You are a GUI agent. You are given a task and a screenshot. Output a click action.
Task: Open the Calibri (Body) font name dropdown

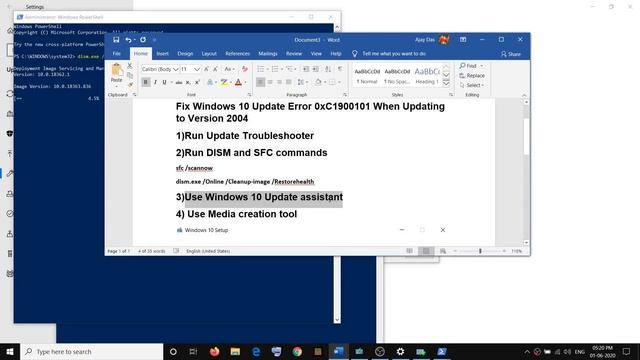pyautogui.click(x=176, y=69)
